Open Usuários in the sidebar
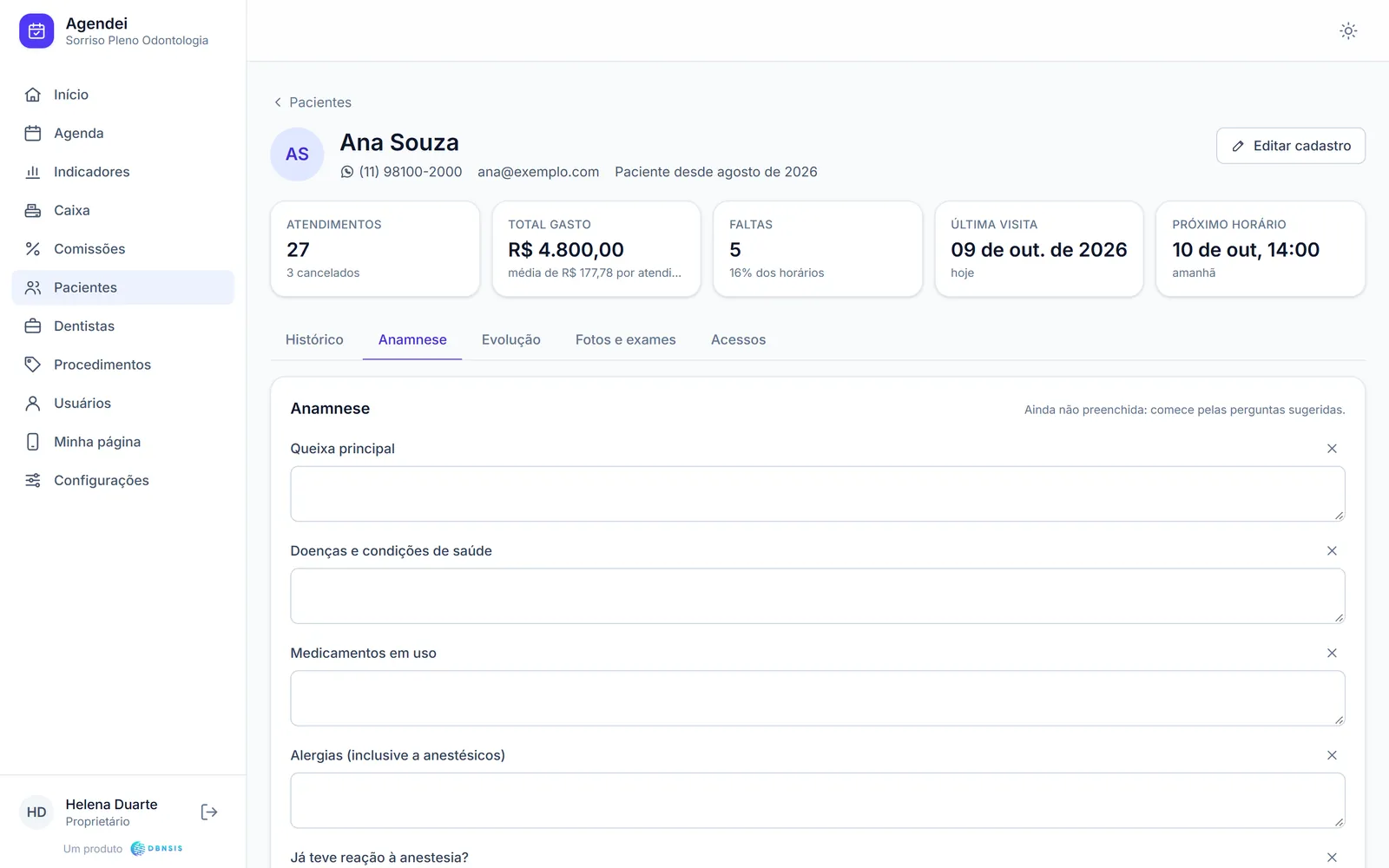This screenshot has width=1389, height=868. tap(123, 403)
